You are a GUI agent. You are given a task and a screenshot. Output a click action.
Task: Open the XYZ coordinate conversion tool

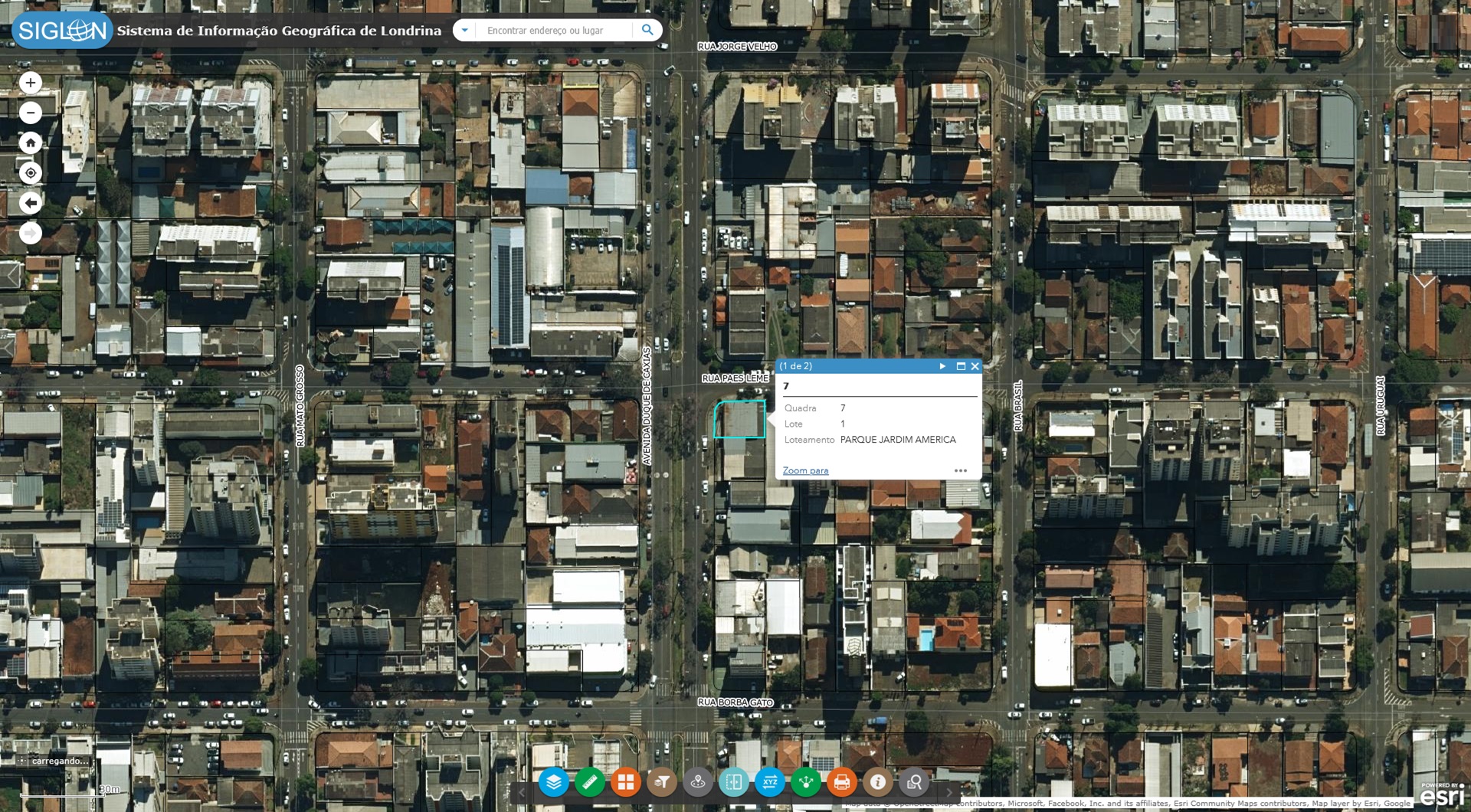[x=770, y=782]
